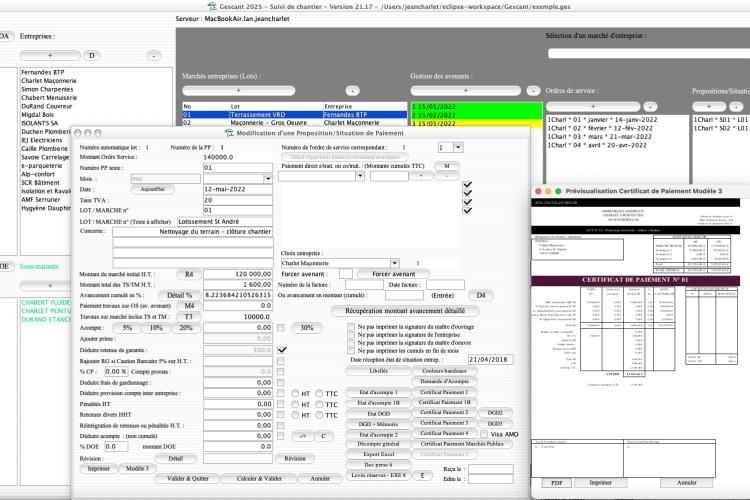The height and width of the screenshot is (500, 750).
Task: Click the M4 button for Paiement travaux
Action: [x=189, y=305]
